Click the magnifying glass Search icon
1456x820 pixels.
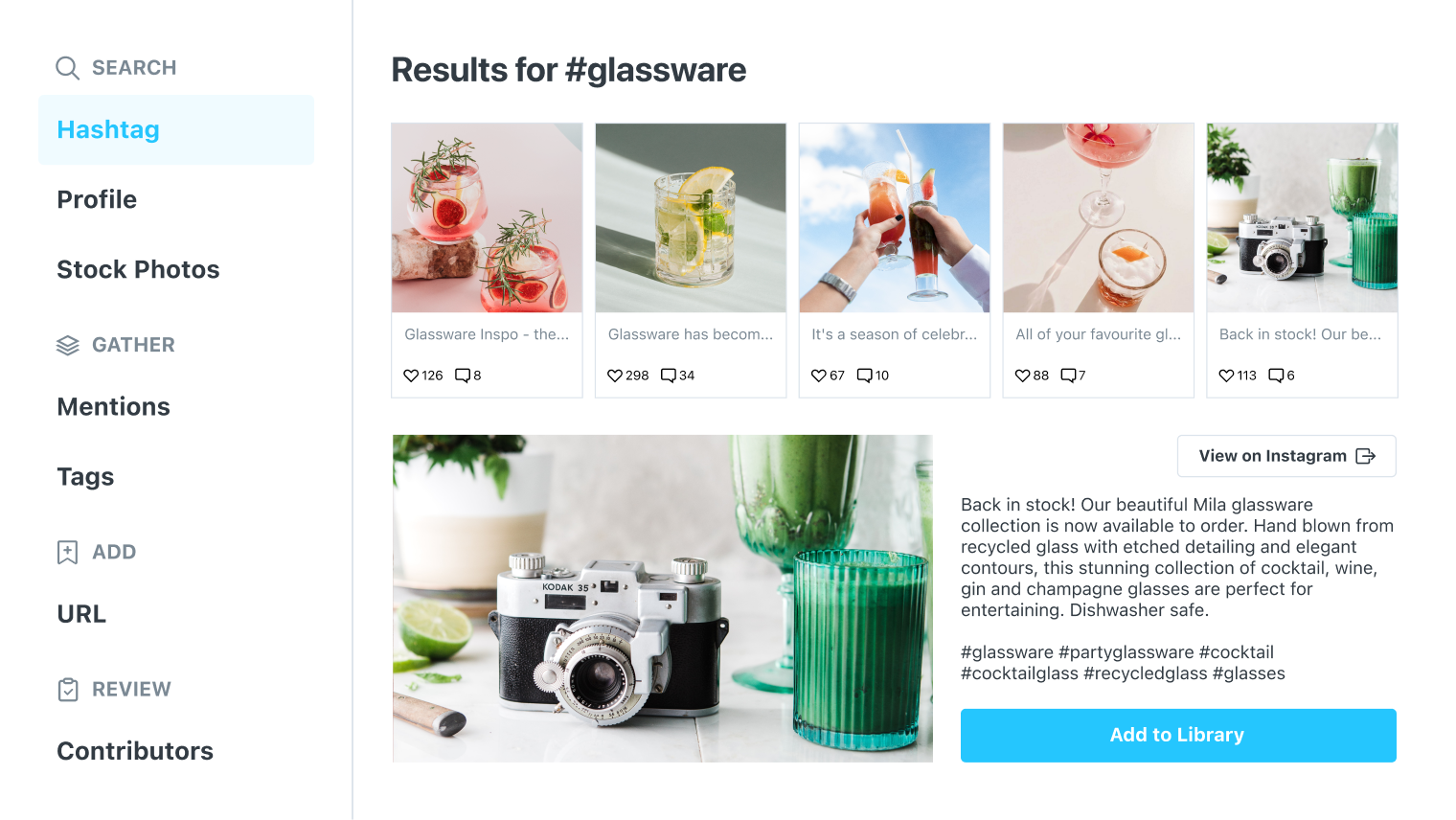coord(67,68)
